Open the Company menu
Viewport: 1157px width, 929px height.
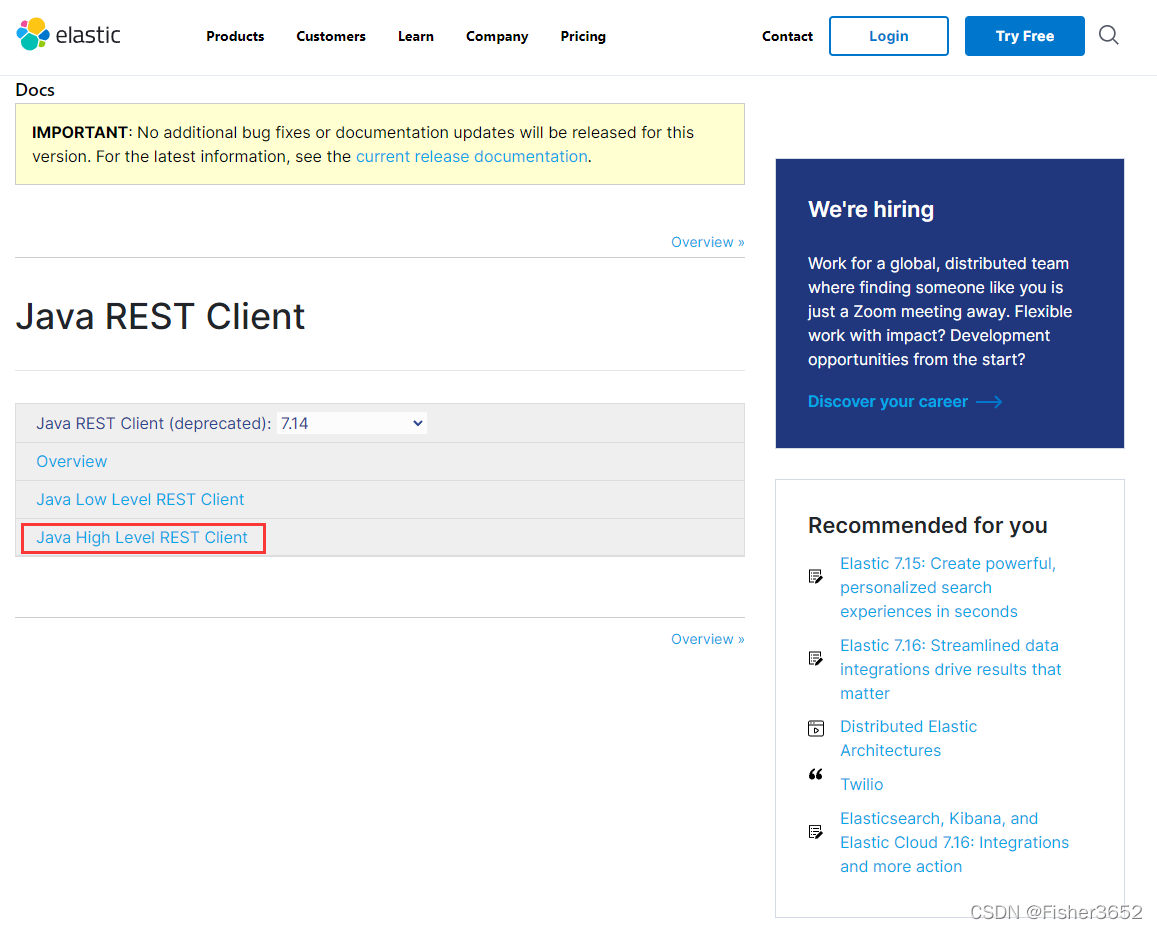[497, 36]
